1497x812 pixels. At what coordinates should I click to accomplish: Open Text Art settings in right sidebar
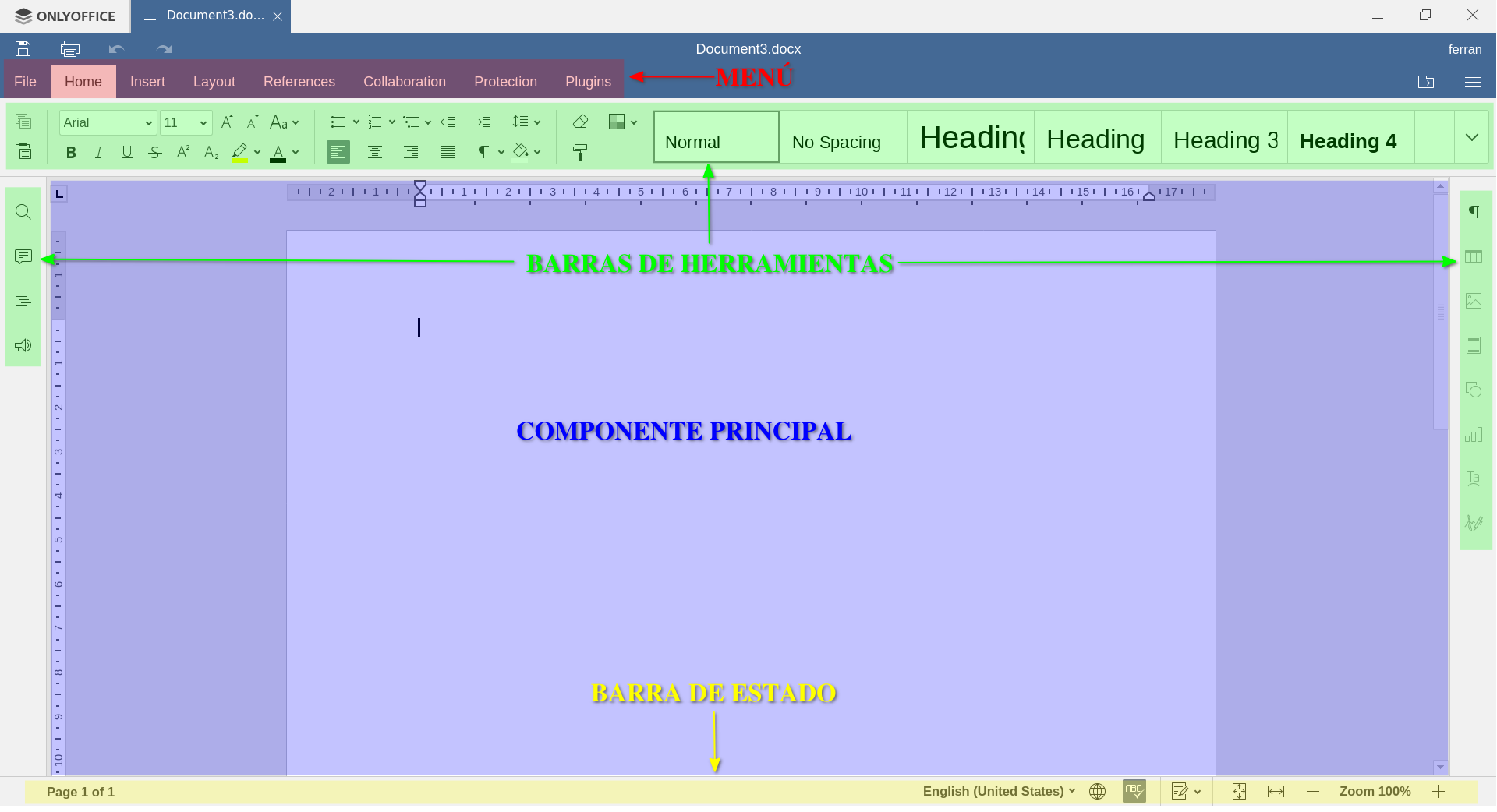click(1474, 478)
